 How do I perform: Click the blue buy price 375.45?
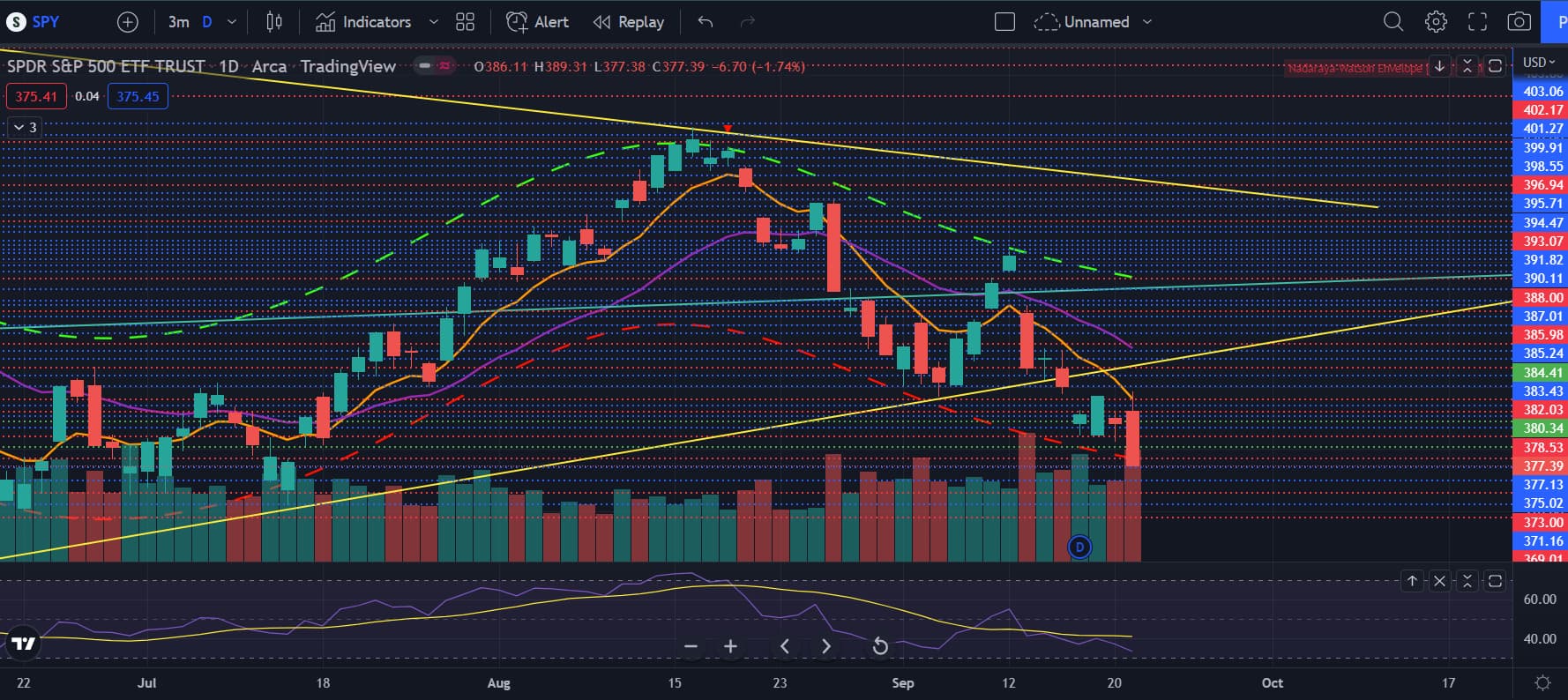coord(138,96)
